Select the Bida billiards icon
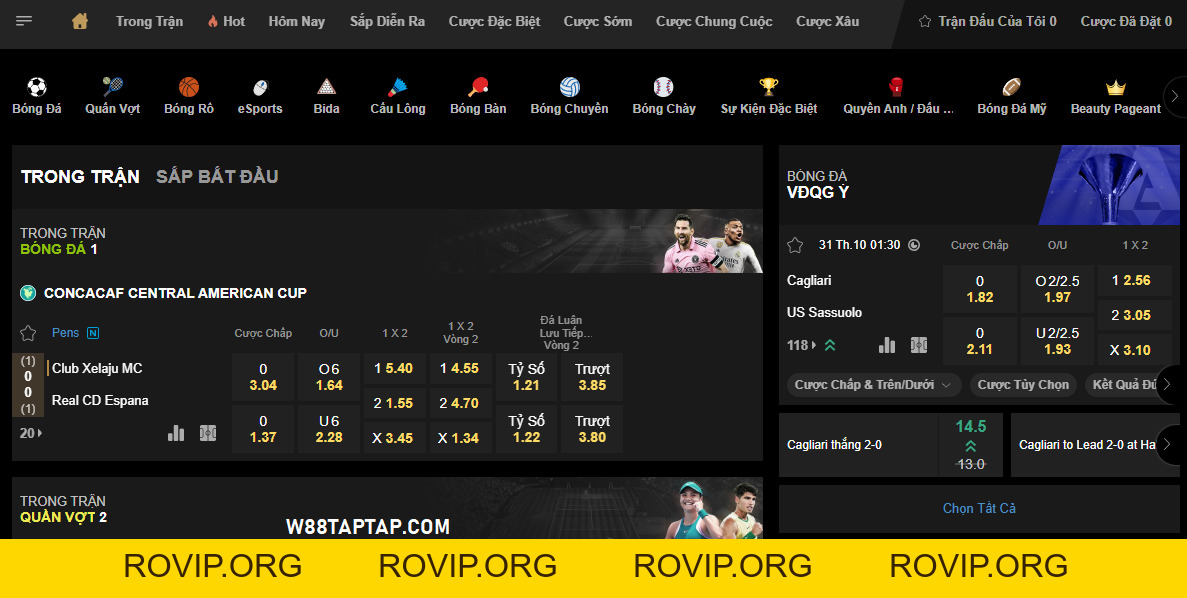This screenshot has height=598, width=1187. point(326,86)
